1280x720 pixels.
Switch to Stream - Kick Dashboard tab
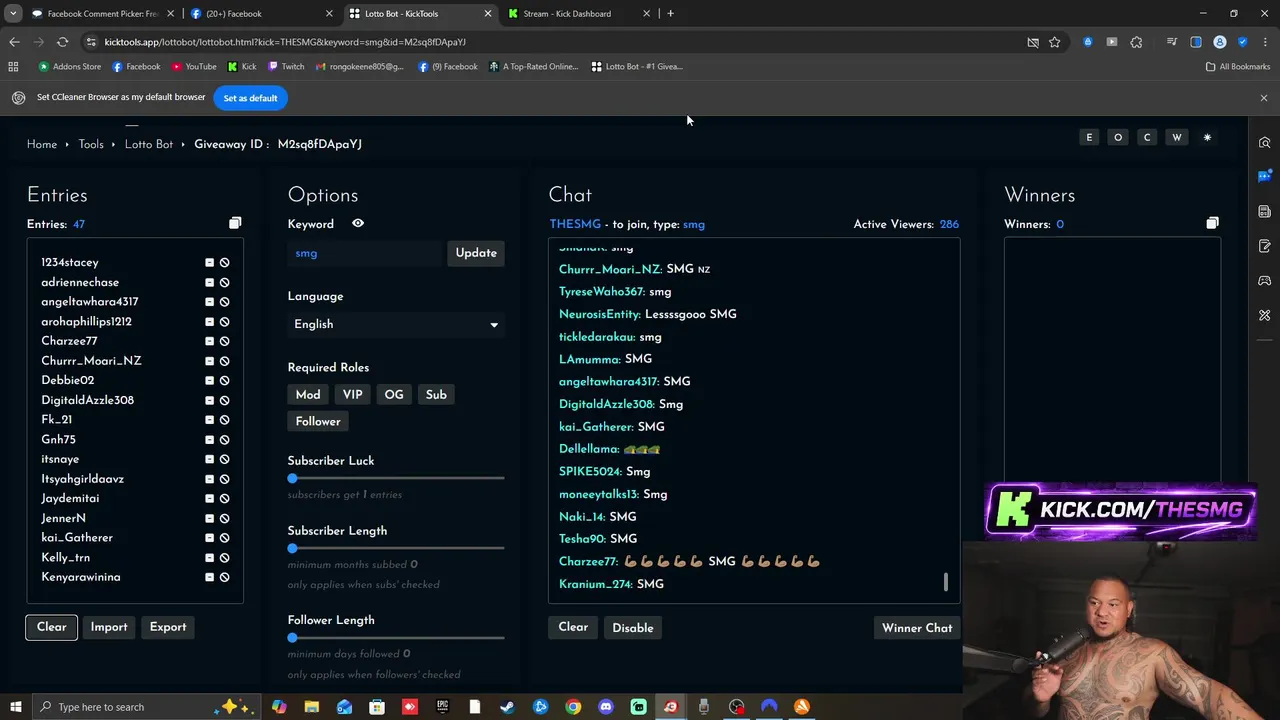pyautogui.click(x=579, y=14)
